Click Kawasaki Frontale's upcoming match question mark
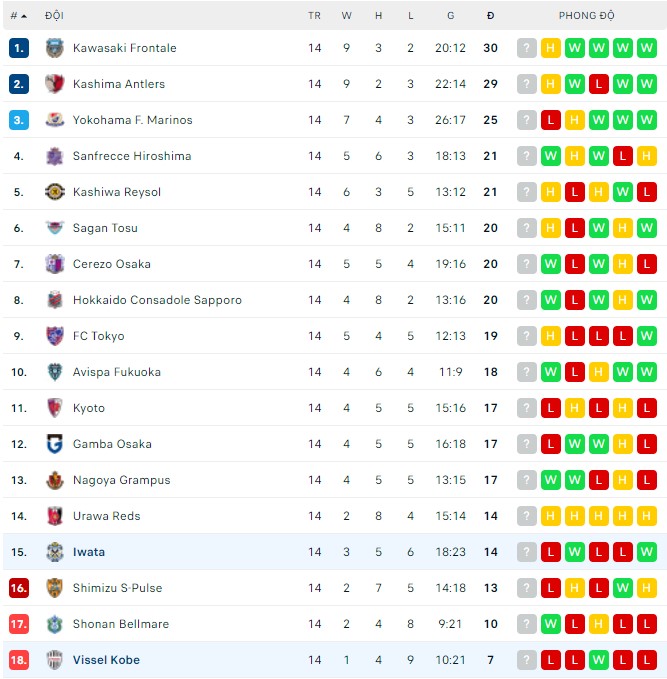The image size is (667, 679). coord(527,48)
